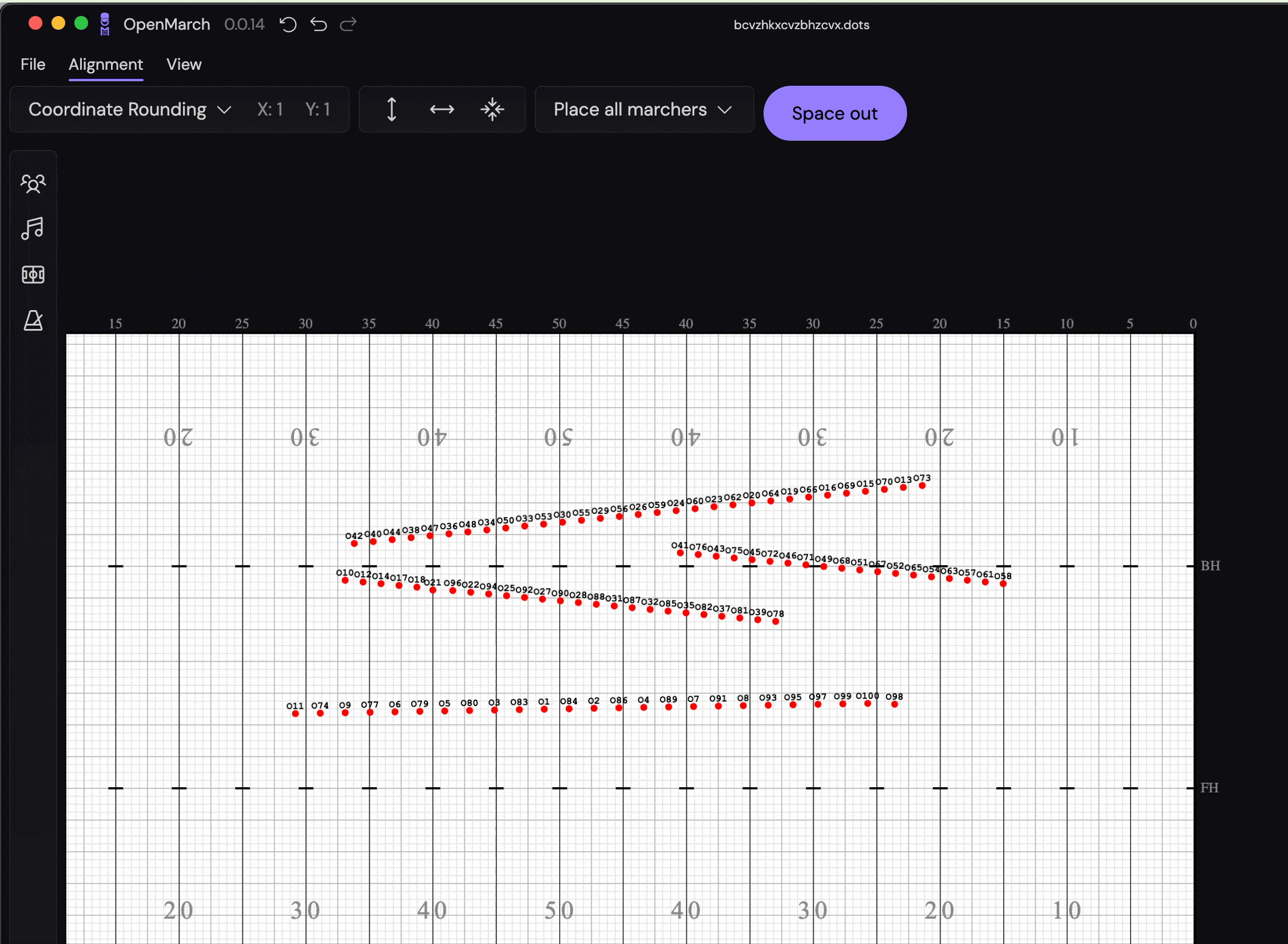Switch to the Alignment tab

tap(106, 64)
